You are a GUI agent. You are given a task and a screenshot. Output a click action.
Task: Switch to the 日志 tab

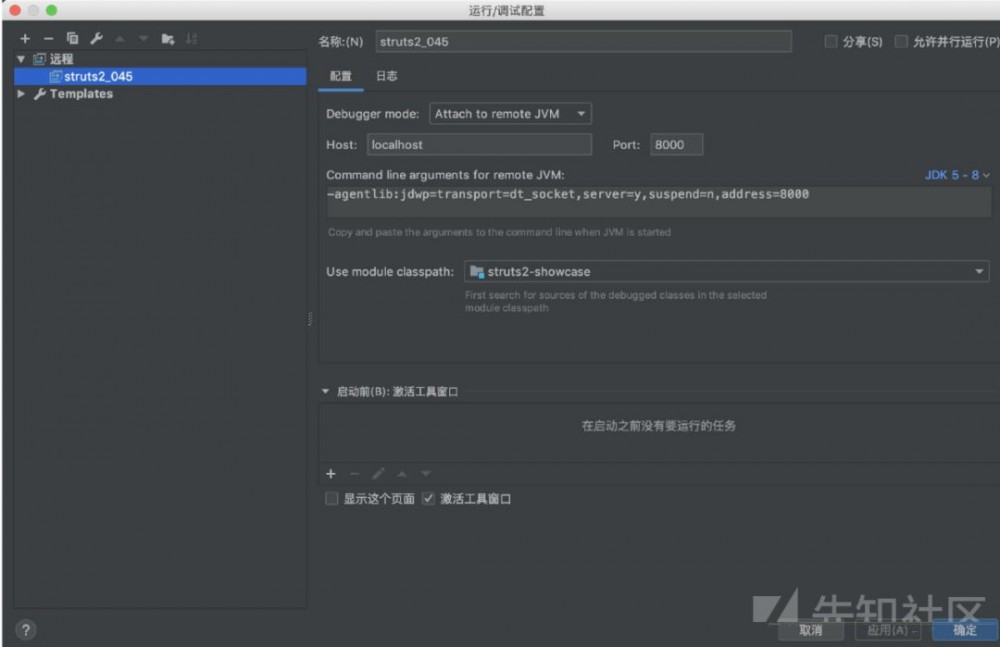386,75
